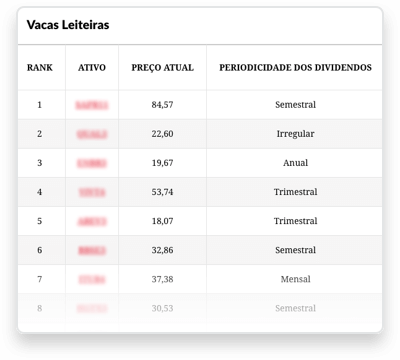
Task: Select the price cell showing 53,74
Action: point(162,192)
